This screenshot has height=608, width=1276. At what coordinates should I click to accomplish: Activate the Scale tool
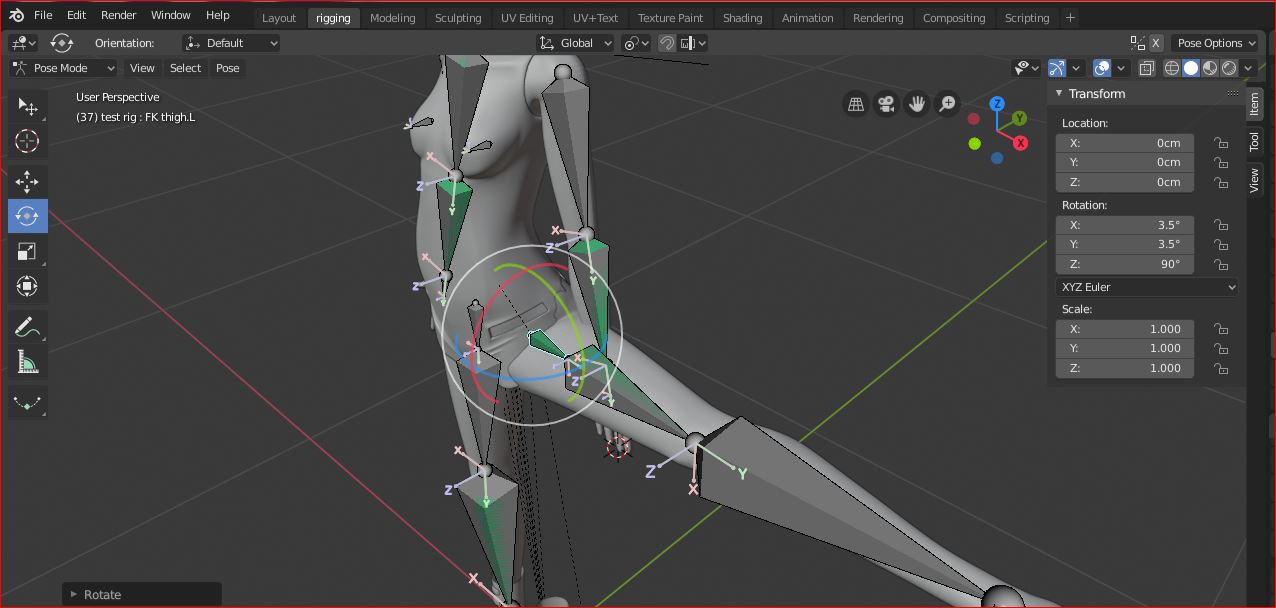pos(27,251)
